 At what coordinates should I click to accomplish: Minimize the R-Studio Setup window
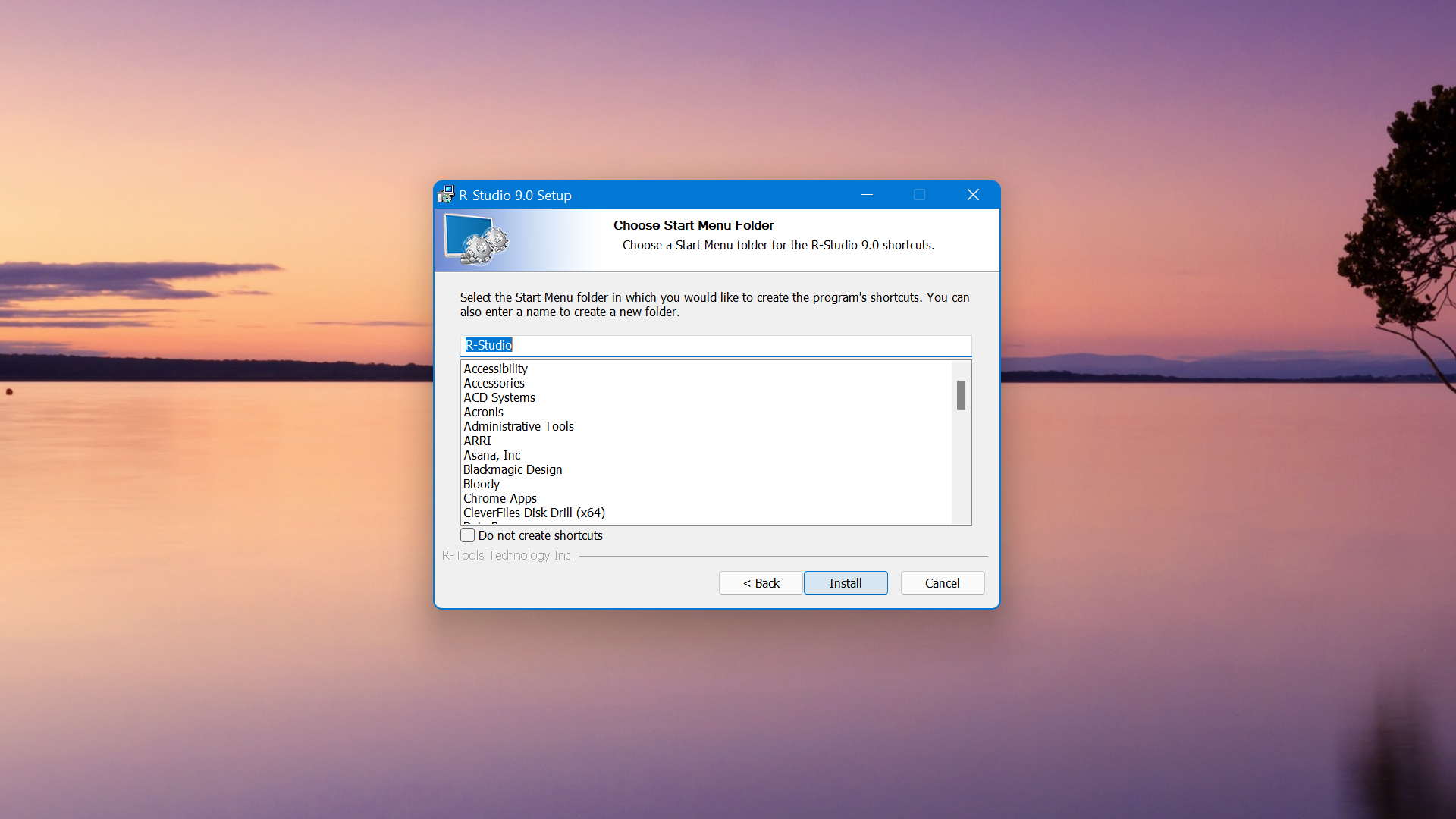coord(867,195)
